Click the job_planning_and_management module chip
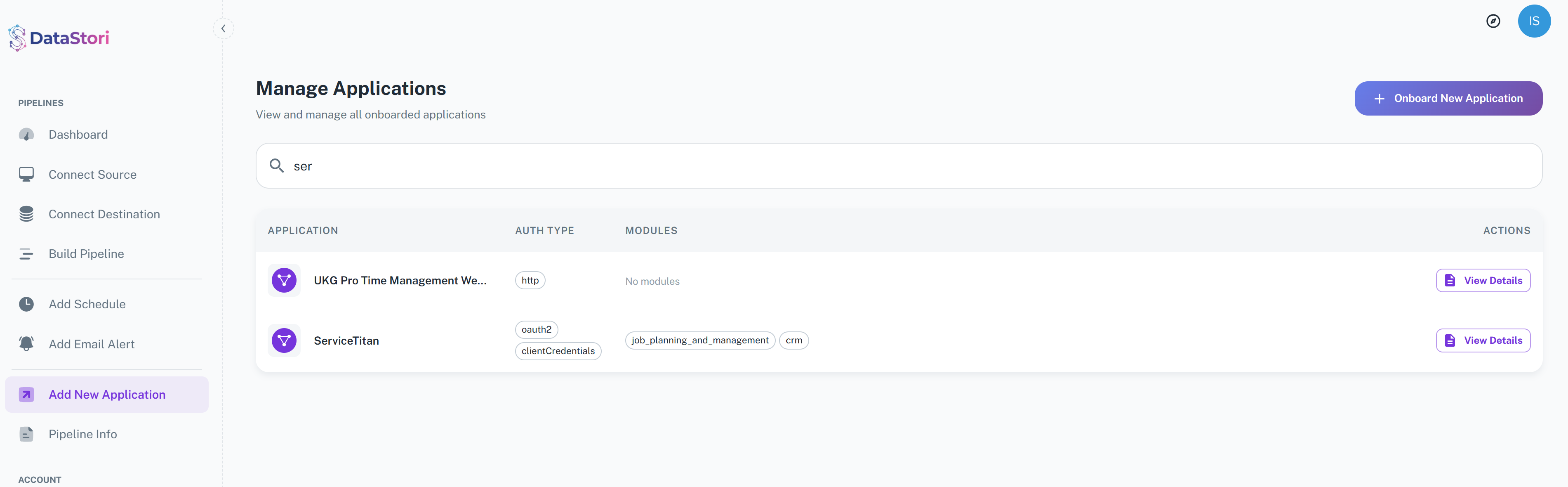Screen dimensions: 1568x487 click(699, 340)
